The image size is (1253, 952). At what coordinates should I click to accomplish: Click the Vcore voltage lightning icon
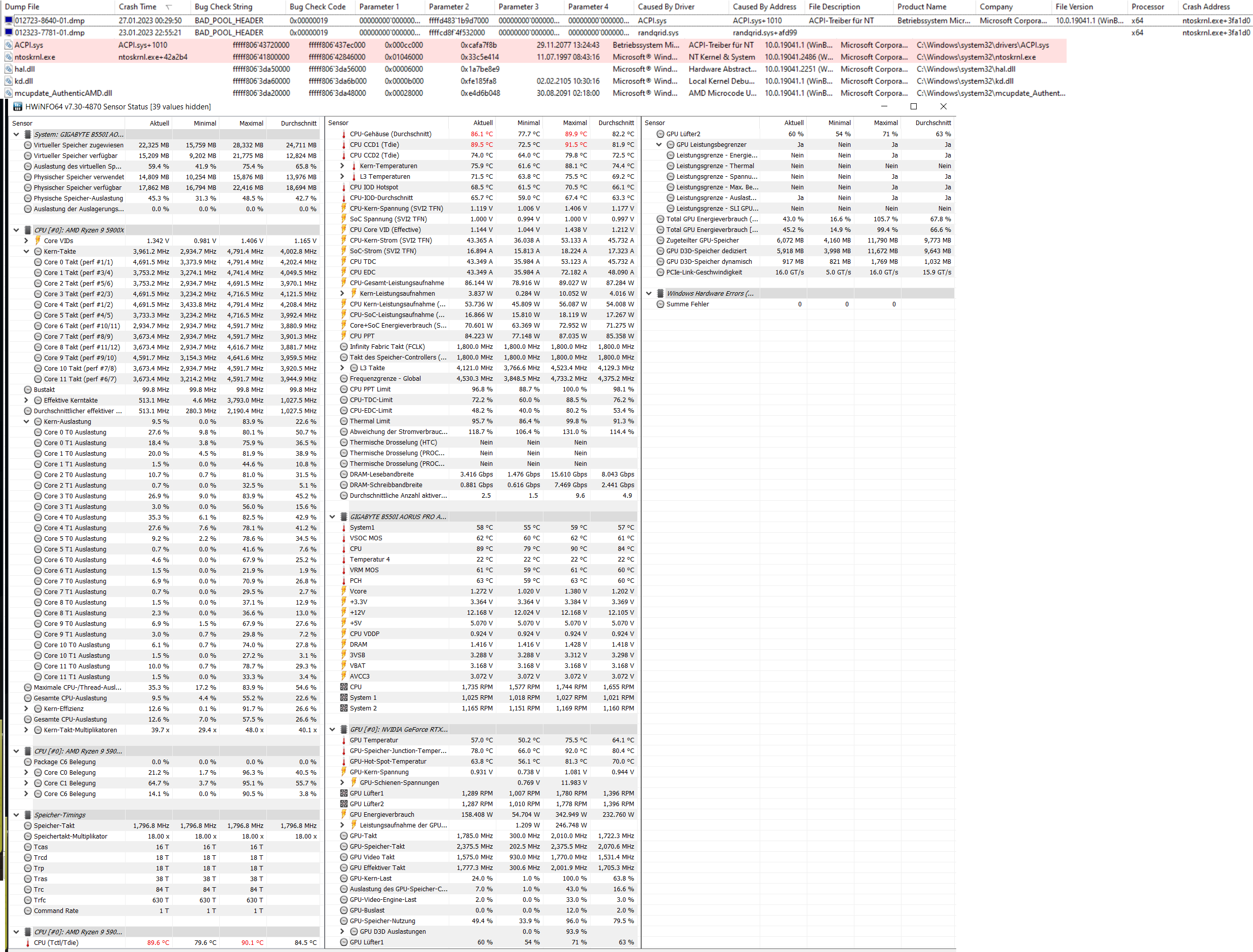(x=343, y=591)
